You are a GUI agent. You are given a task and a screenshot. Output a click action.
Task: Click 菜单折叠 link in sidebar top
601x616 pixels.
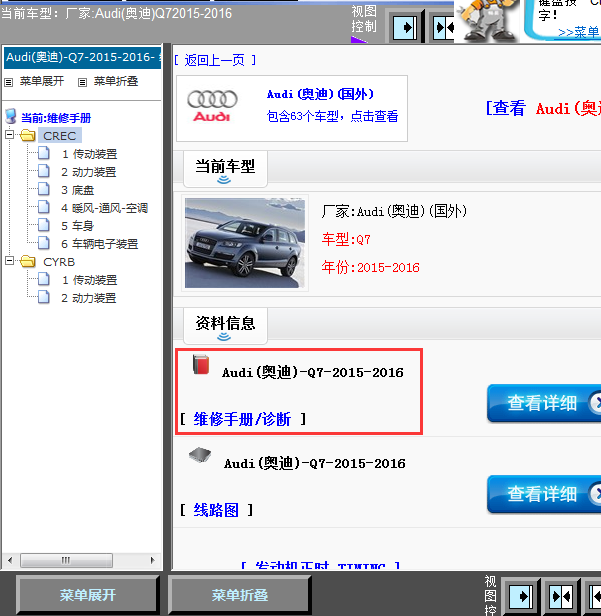116,81
